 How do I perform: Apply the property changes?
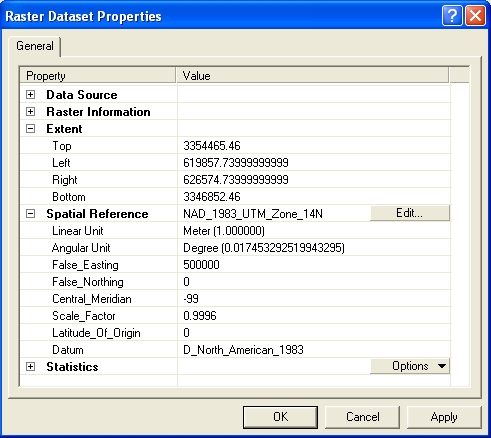444,417
